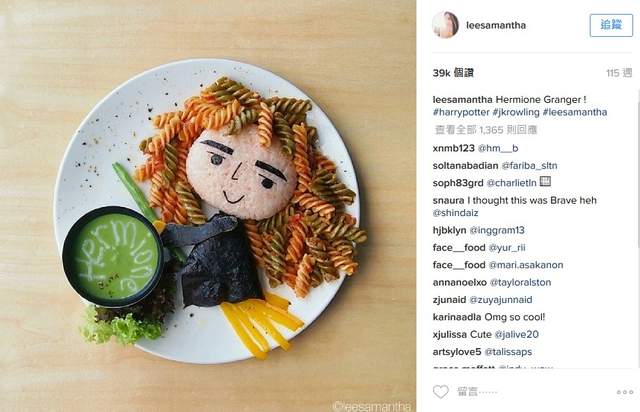Open the karinaadla commenter profile

457,317
